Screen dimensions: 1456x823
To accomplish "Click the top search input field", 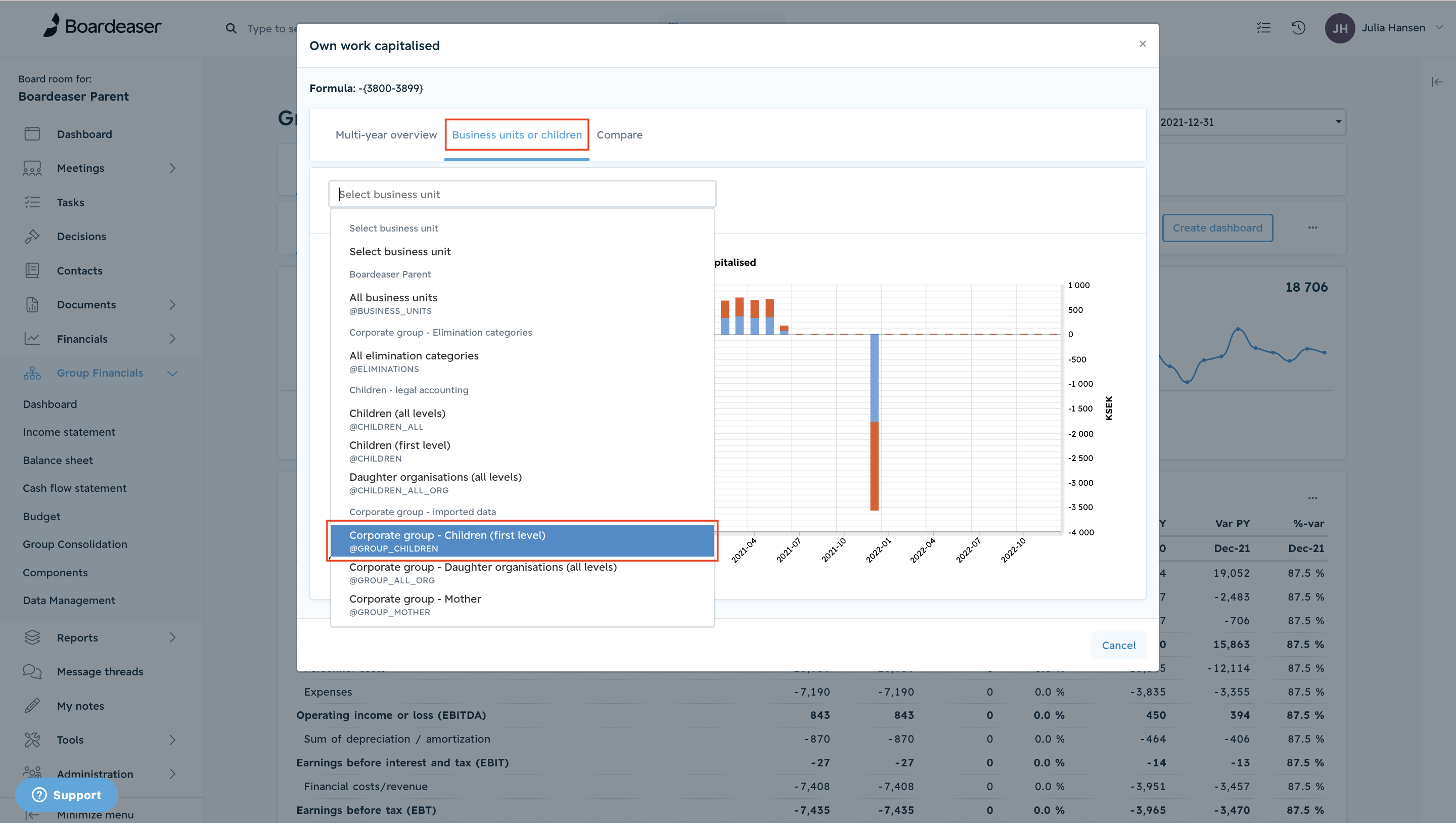I will pyautogui.click(x=272, y=28).
